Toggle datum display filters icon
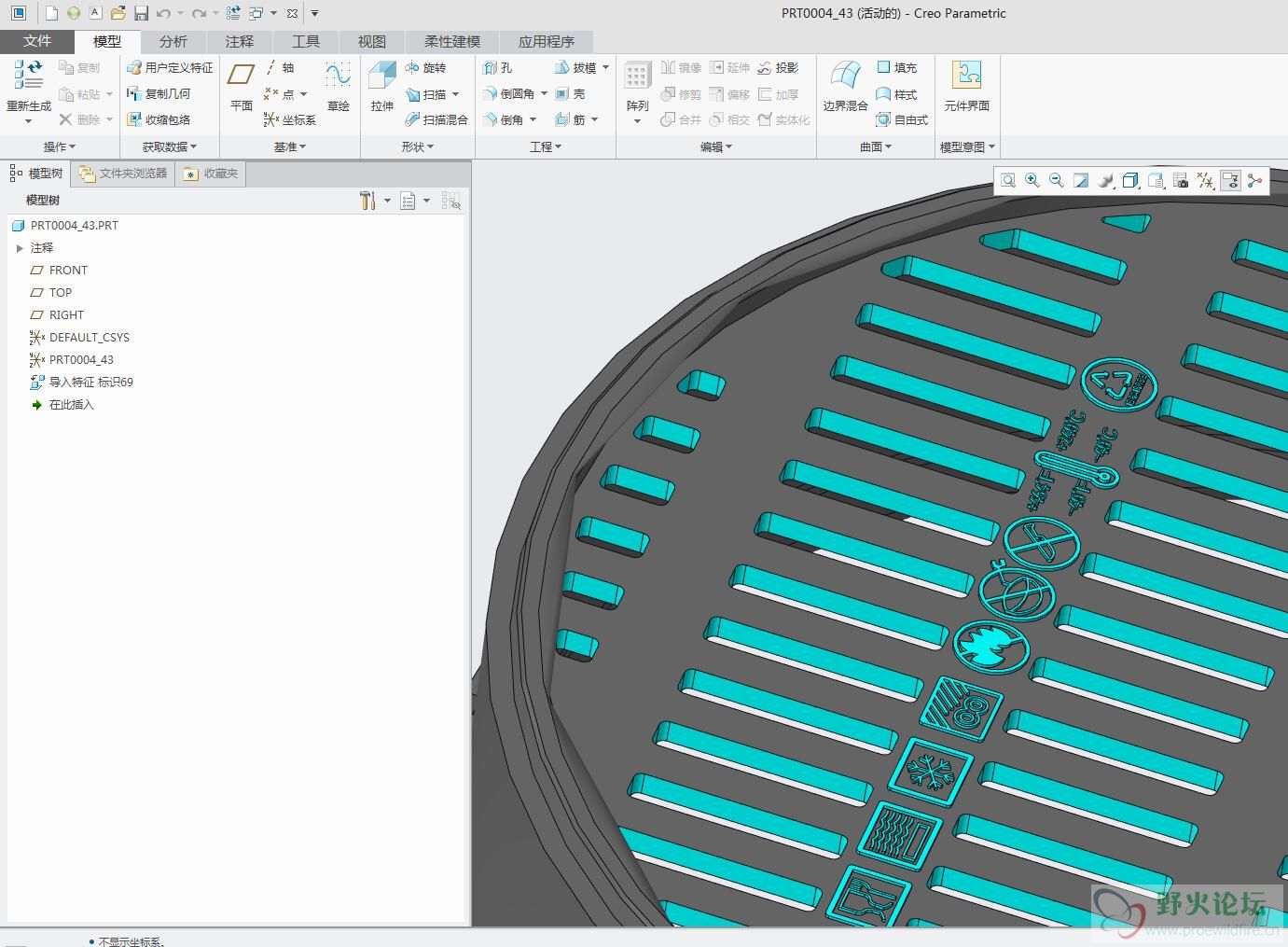 (x=1205, y=180)
